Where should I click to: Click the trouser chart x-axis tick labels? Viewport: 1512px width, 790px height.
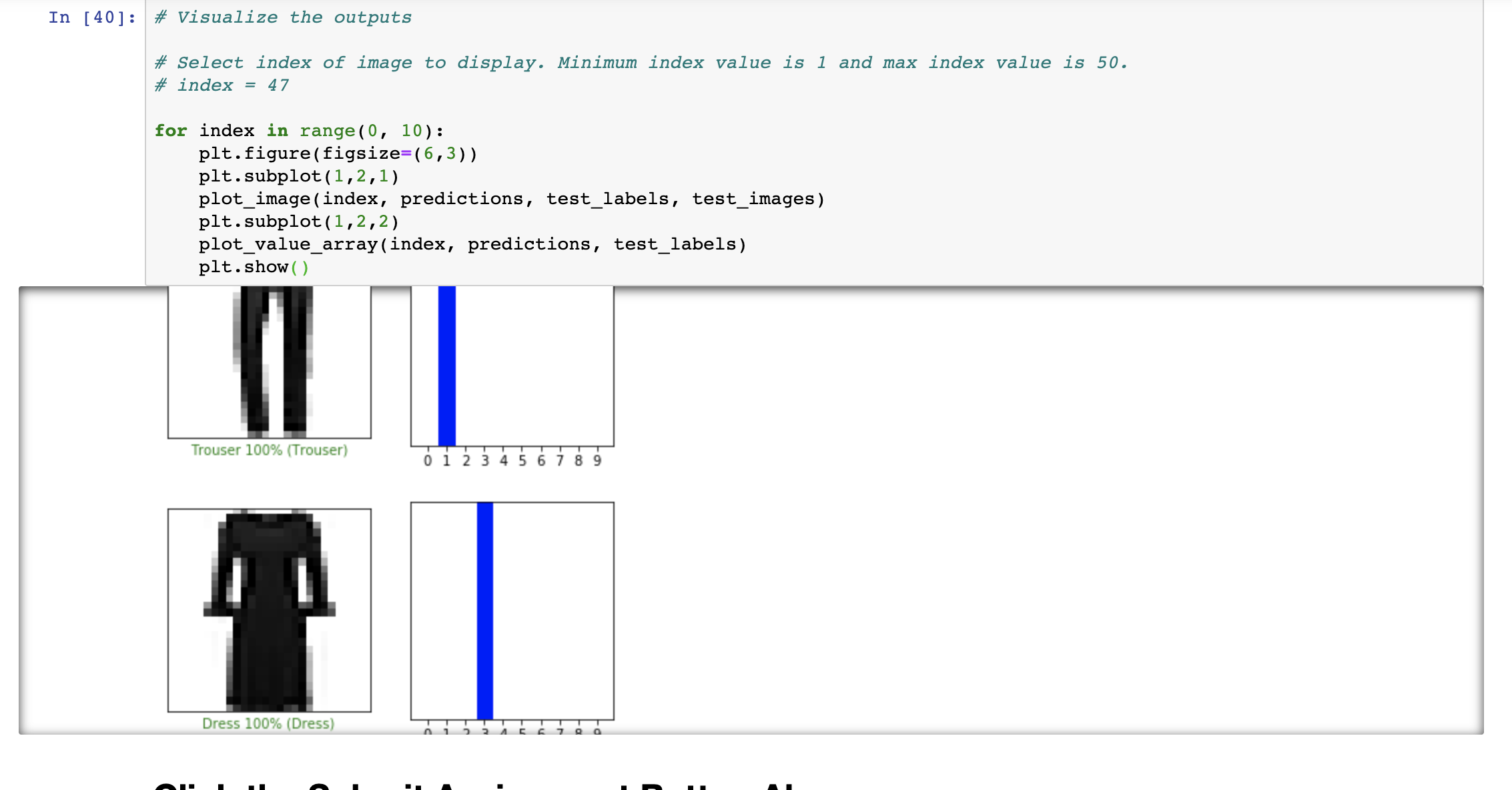512,460
